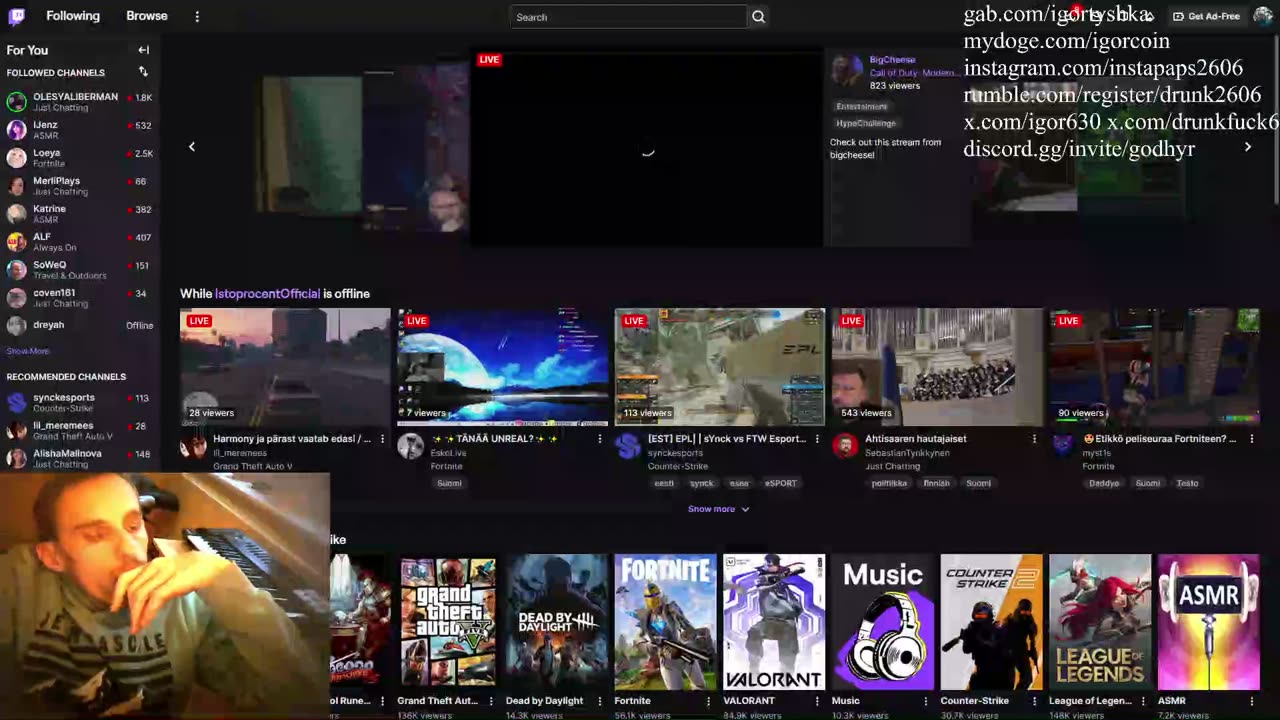This screenshot has height=720, width=1280.
Task: Open options for League of Legends category
Action: click(1144, 701)
